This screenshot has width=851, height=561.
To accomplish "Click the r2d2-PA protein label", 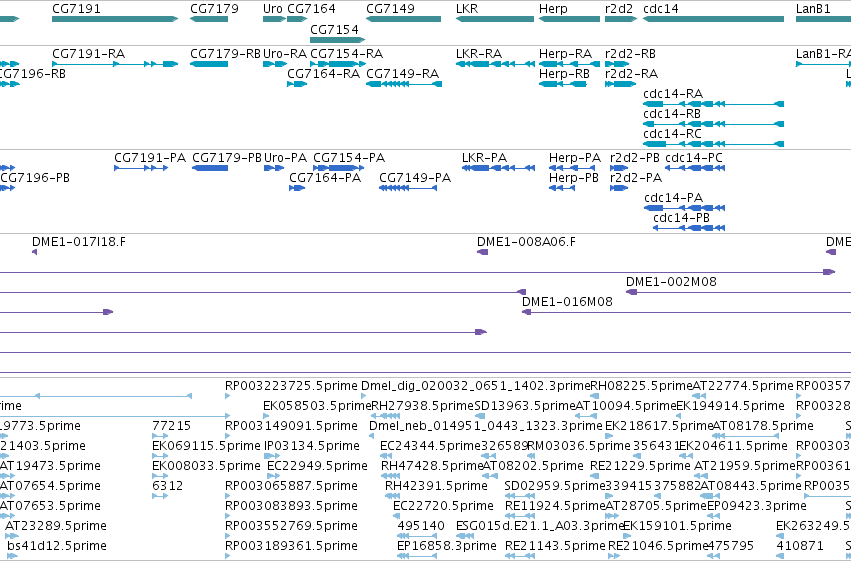I will (636, 178).
